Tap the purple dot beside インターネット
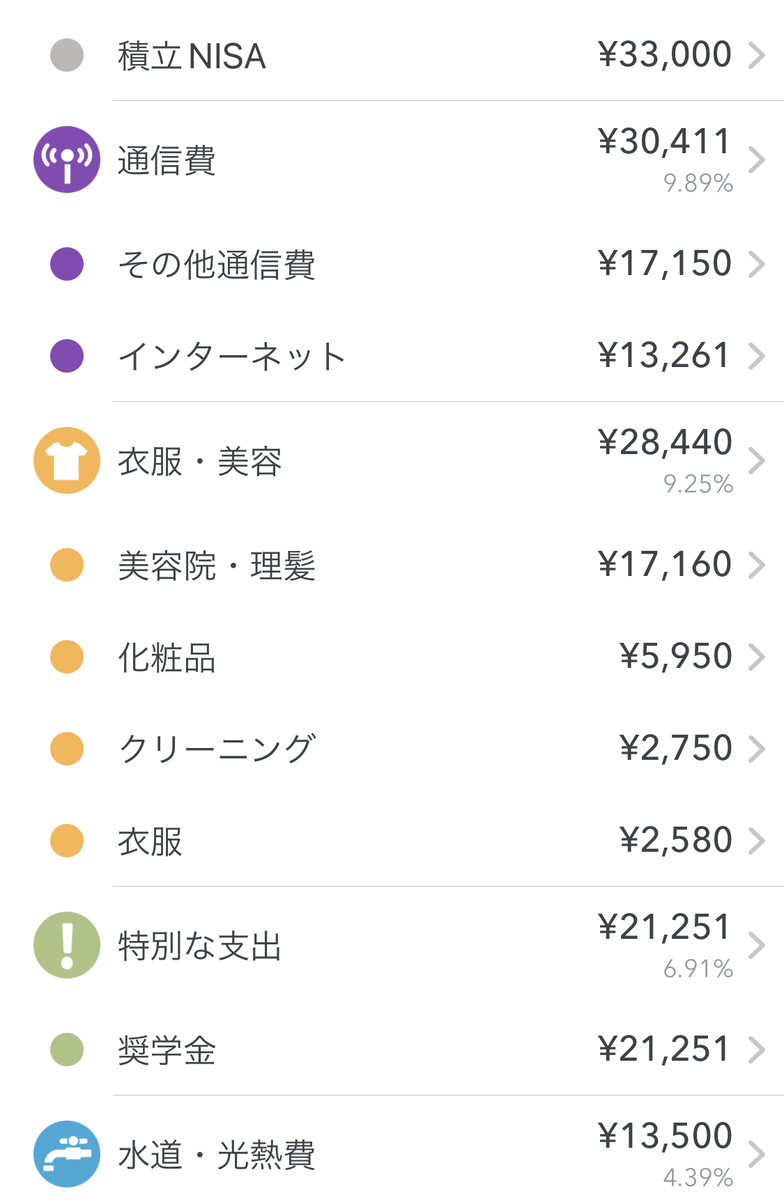Screen dimensions: 784x1200 point(67,356)
